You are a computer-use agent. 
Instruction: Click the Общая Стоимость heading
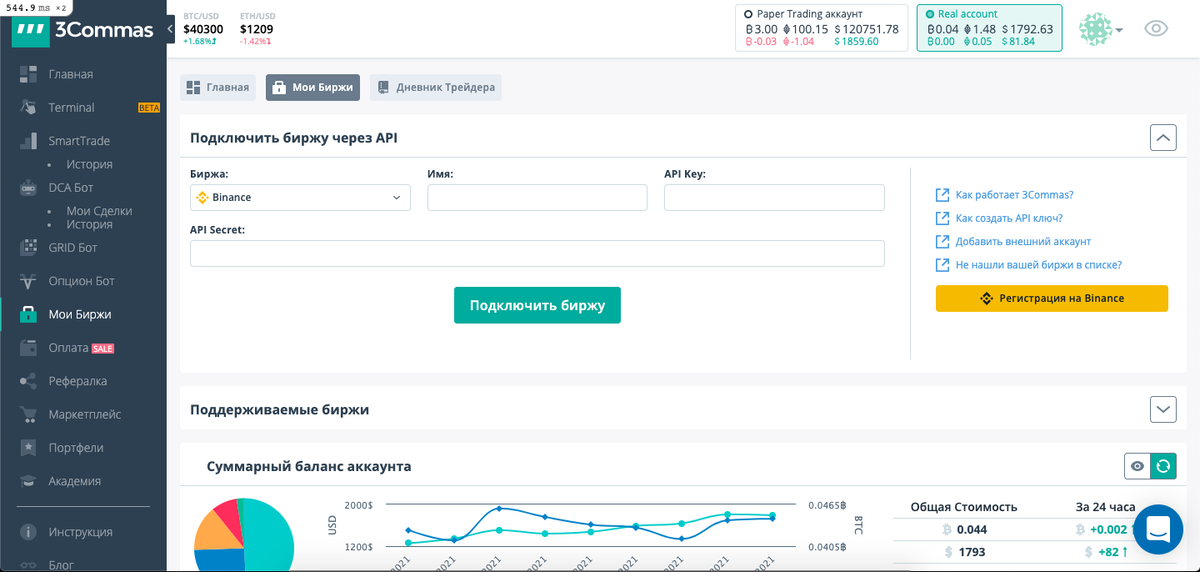tap(964, 506)
